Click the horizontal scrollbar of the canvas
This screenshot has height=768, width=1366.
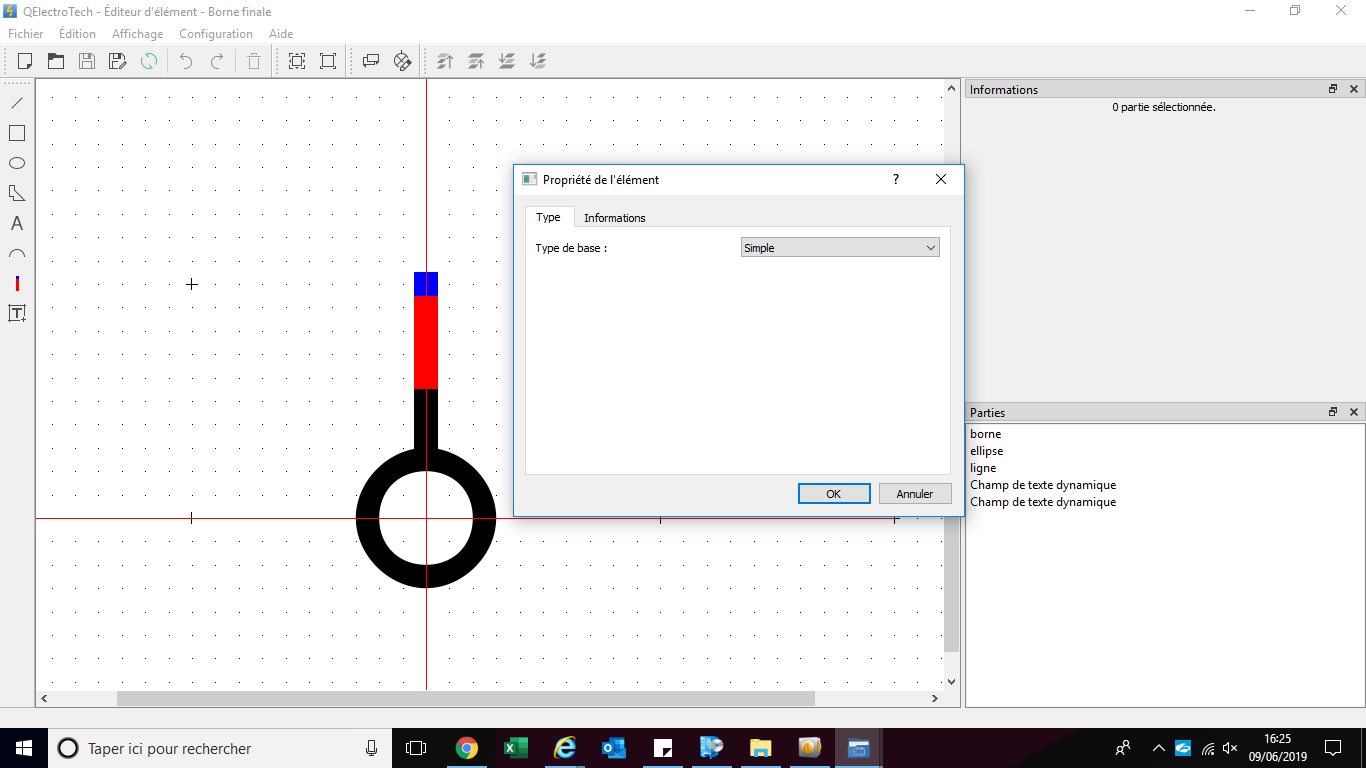coord(465,698)
